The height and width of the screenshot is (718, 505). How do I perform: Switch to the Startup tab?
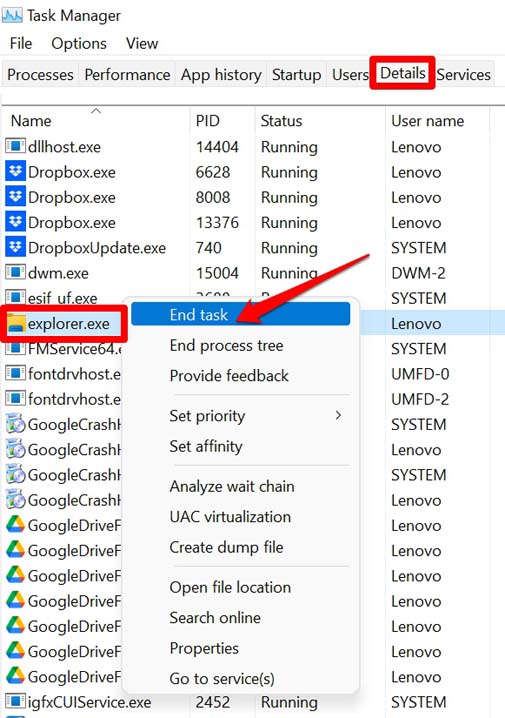click(296, 75)
